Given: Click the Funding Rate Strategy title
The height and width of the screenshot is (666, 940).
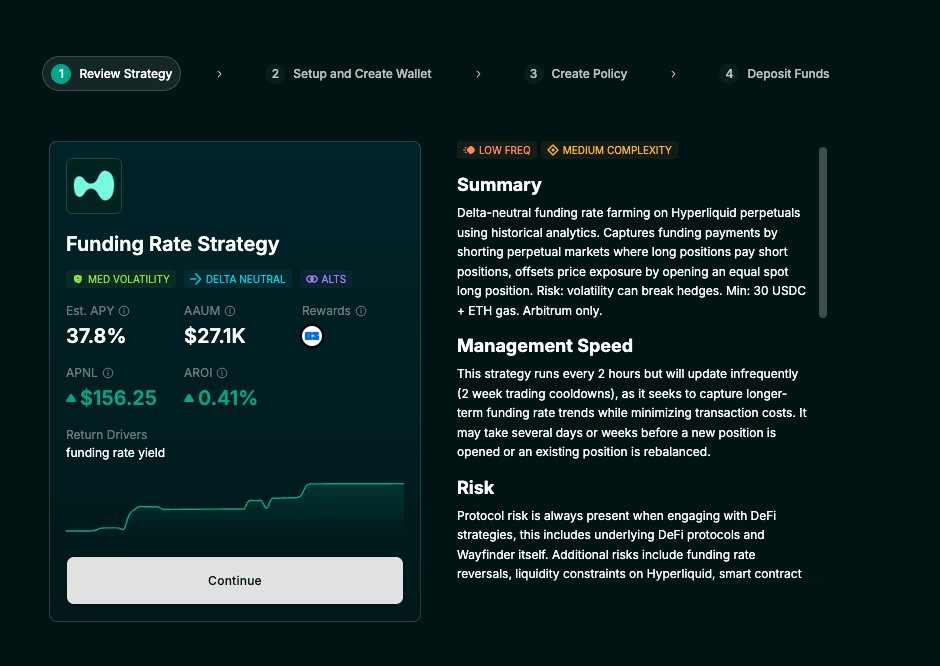Looking at the screenshot, I should click(173, 244).
